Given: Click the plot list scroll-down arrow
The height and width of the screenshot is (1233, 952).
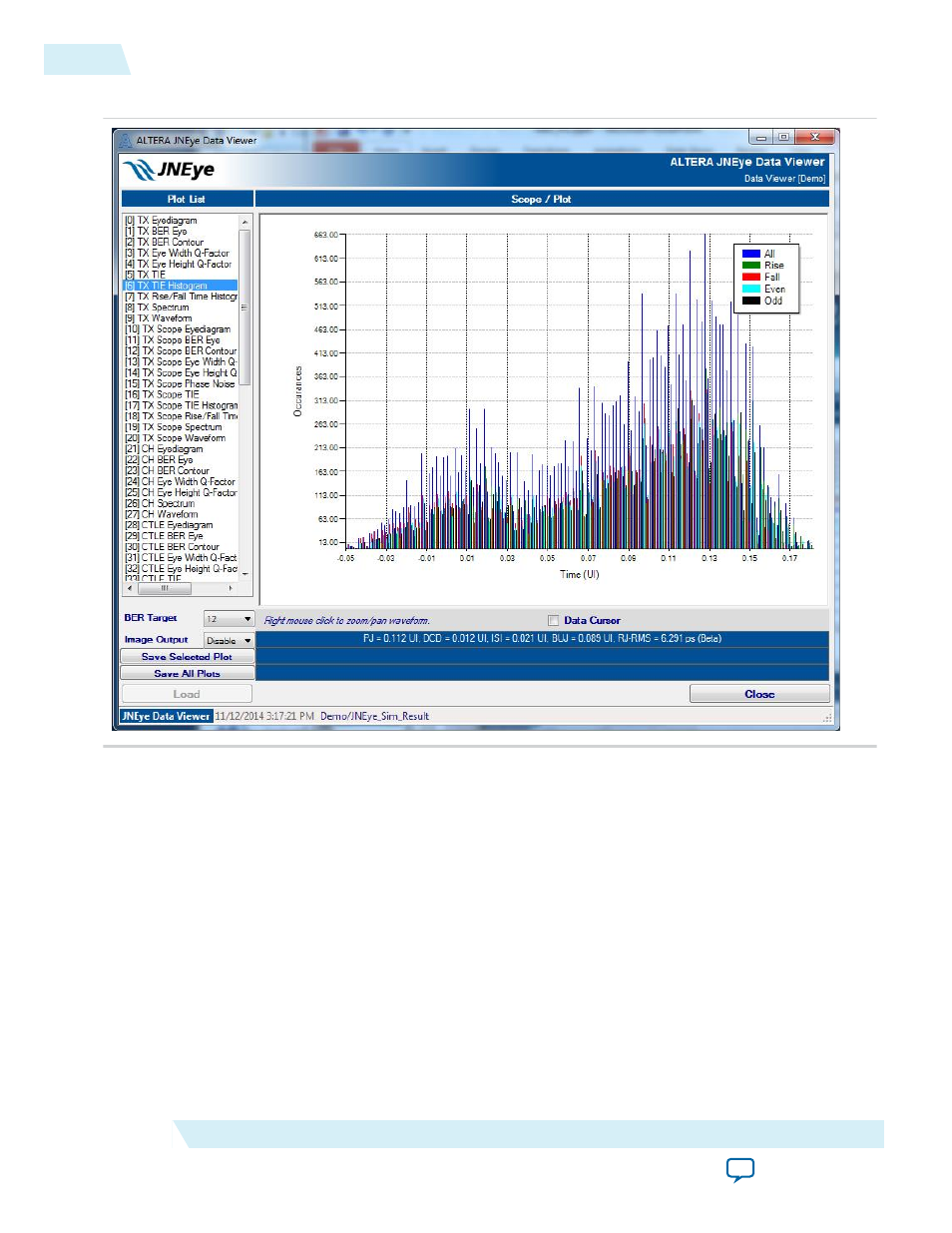Looking at the screenshot, I should (x=244, y=575).
